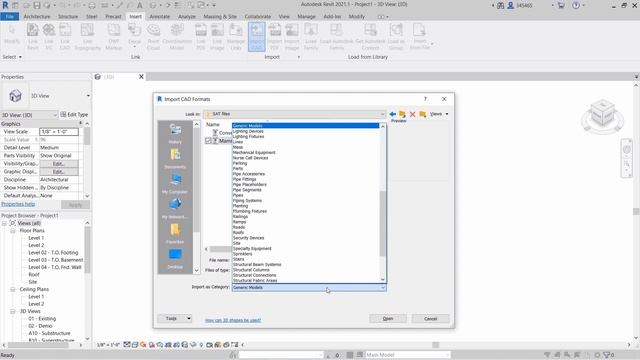Screen dimensions: 640x360
Task: Click the Link CAD ribbon icon
Action: 65,37
